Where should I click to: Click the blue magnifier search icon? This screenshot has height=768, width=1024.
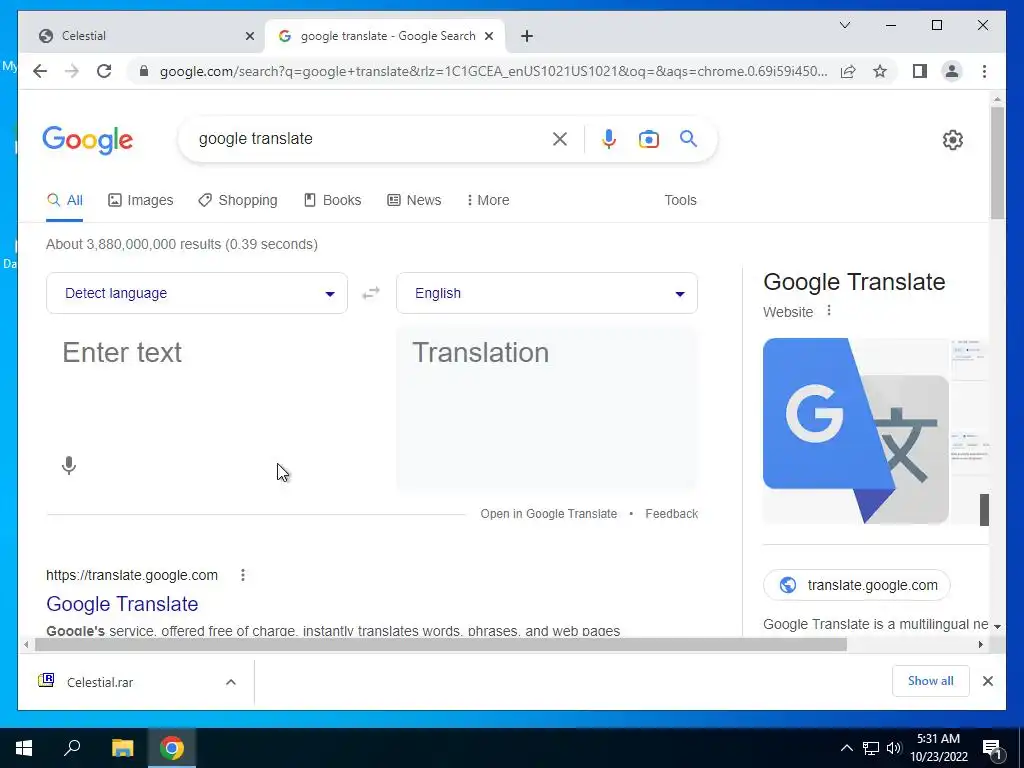coord(688,138)
